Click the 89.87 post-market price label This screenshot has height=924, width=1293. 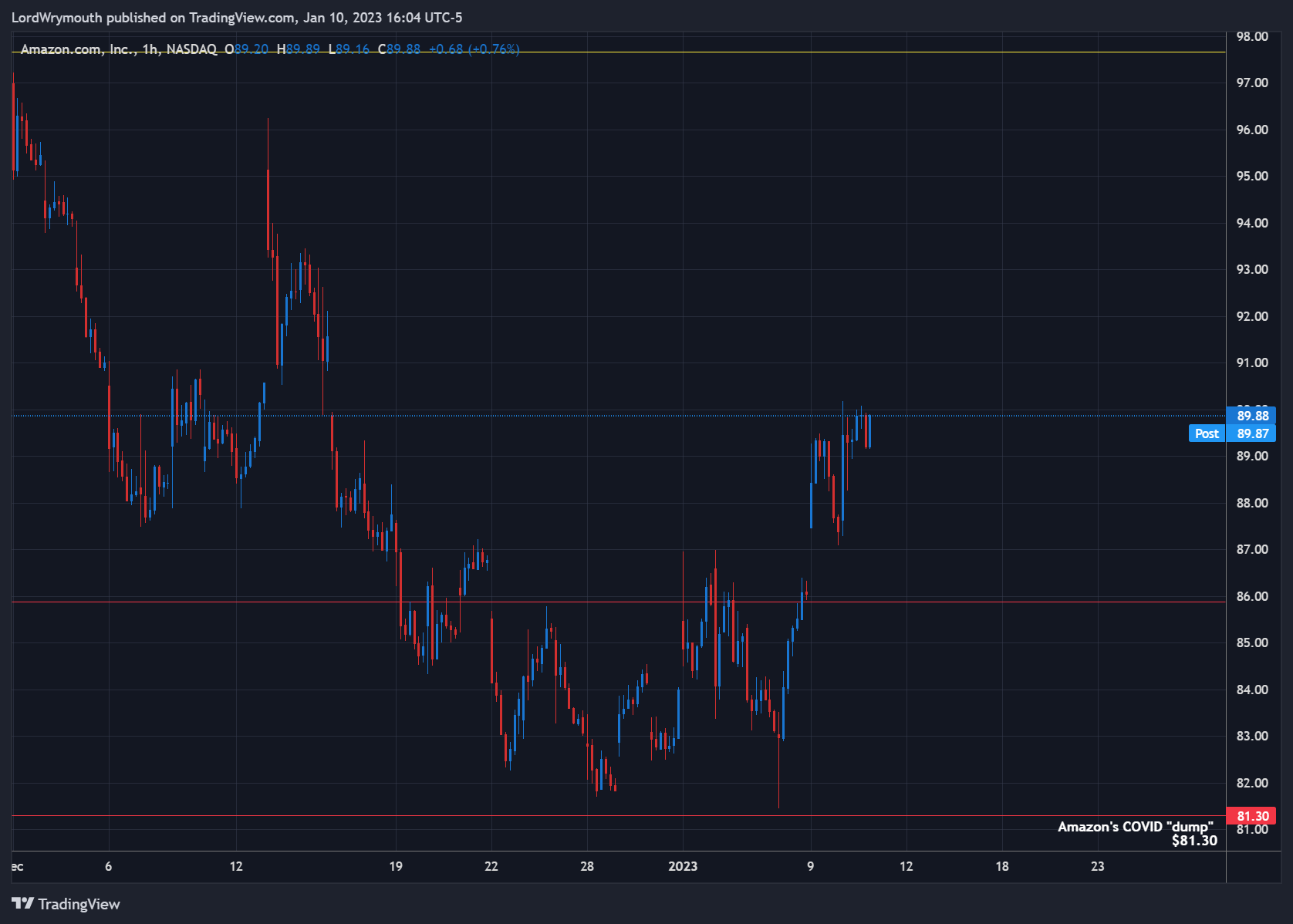(1251, 433)
